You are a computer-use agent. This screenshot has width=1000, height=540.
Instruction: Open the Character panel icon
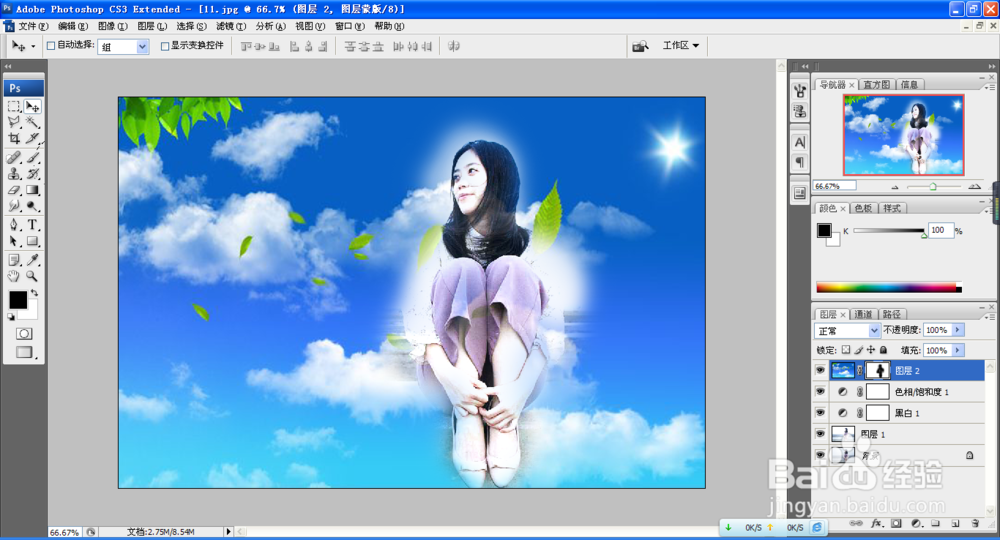tap(800, 142)
